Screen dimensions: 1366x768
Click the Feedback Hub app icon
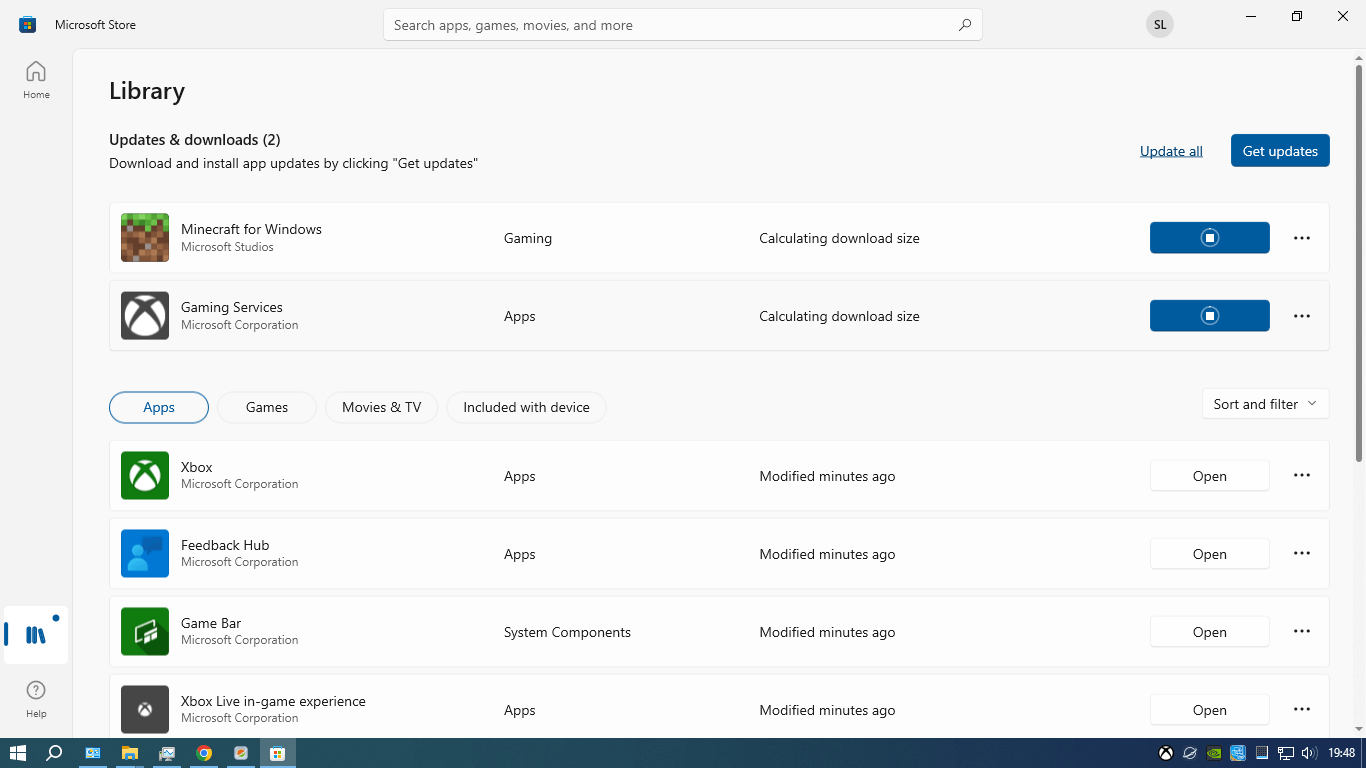pos(145,554)
